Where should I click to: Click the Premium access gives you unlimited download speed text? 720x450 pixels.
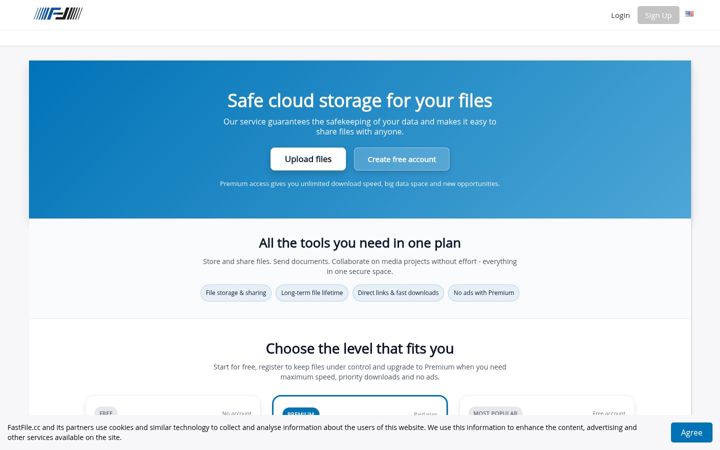[x=360, y=183]
